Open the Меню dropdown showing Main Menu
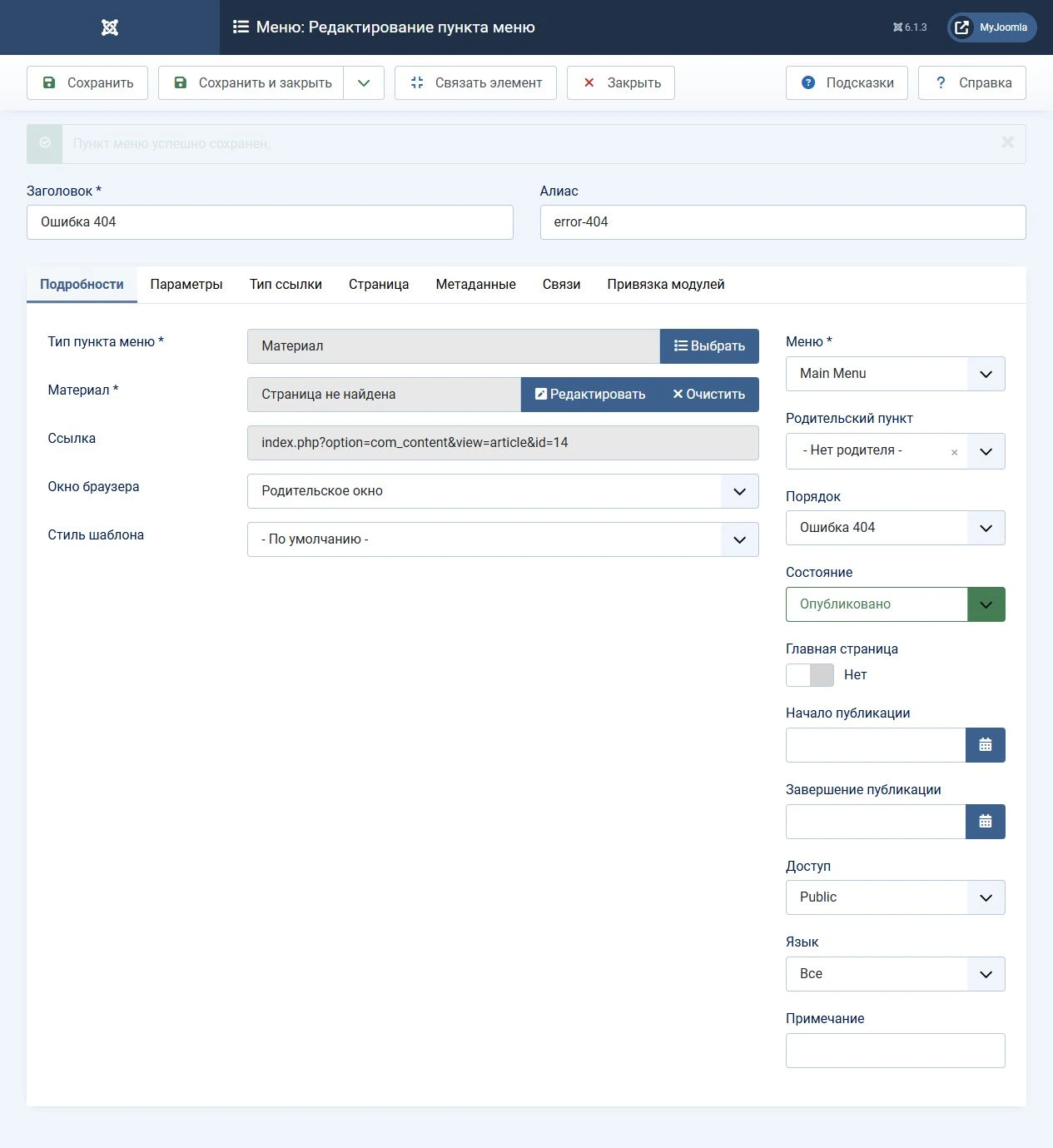 (896, 374)
